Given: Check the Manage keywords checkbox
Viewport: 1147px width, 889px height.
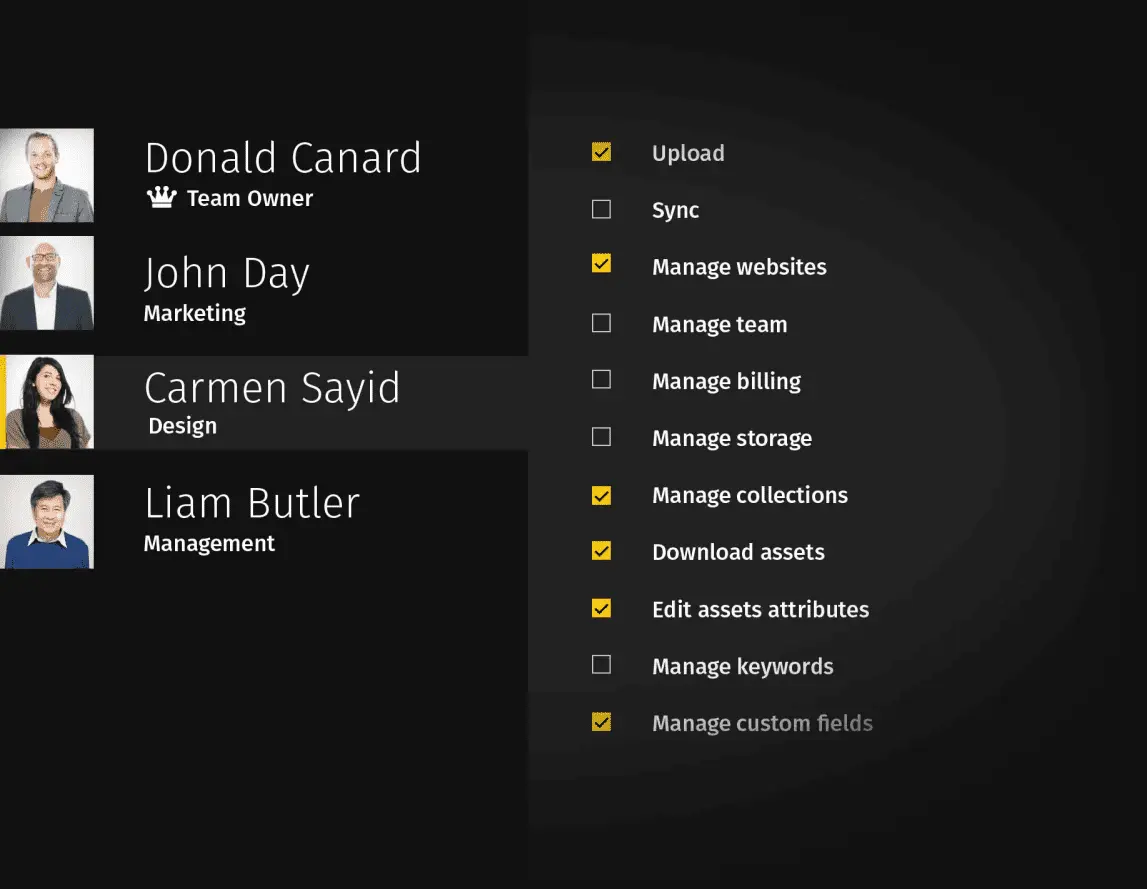Looking at the screenshot, I should pos(601,664).
